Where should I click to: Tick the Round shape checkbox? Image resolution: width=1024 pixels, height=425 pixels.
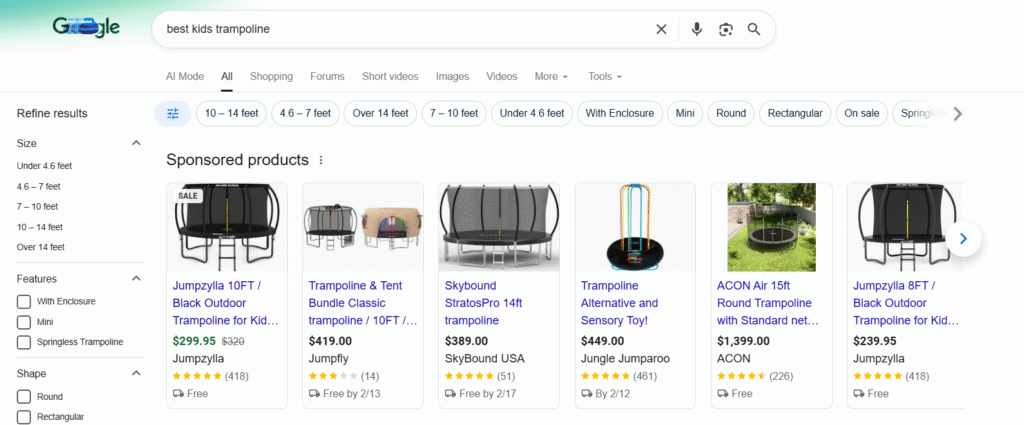pyautogui.click(x=24, y=397)
